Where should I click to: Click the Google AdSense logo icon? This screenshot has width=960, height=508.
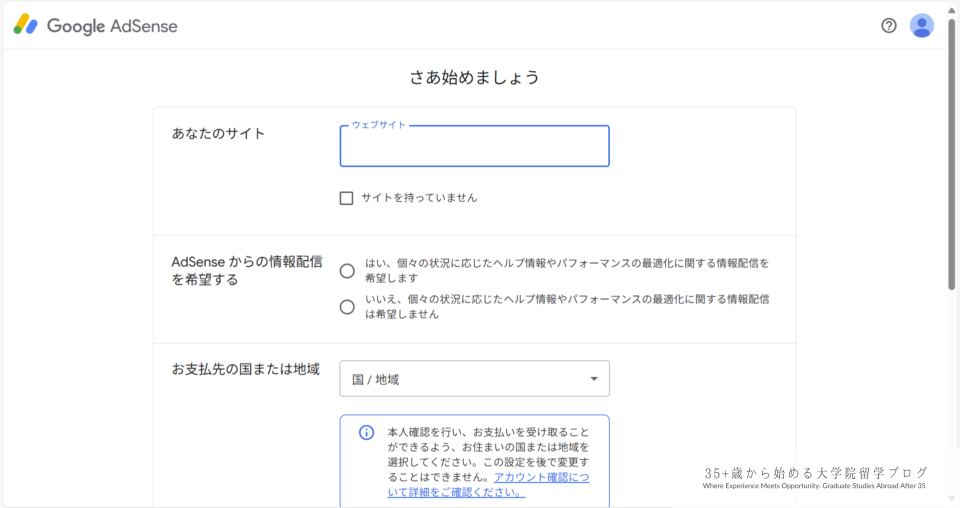(x=26, y=26)
